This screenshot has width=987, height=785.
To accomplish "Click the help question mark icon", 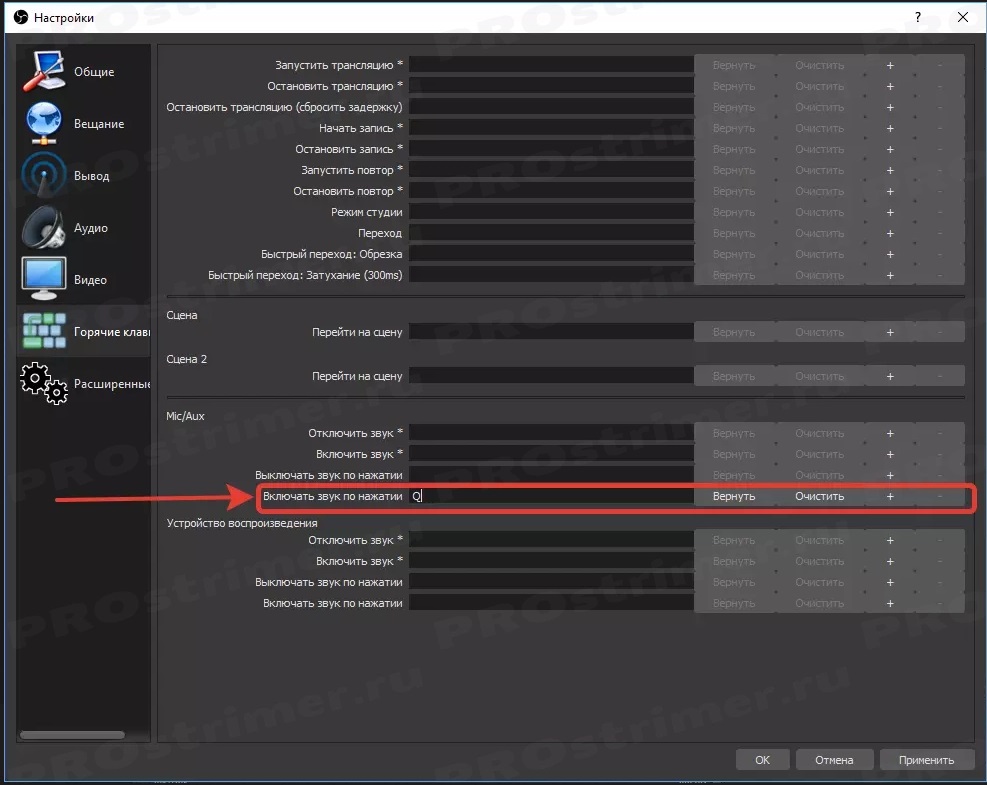I will (x=918, y=17).
